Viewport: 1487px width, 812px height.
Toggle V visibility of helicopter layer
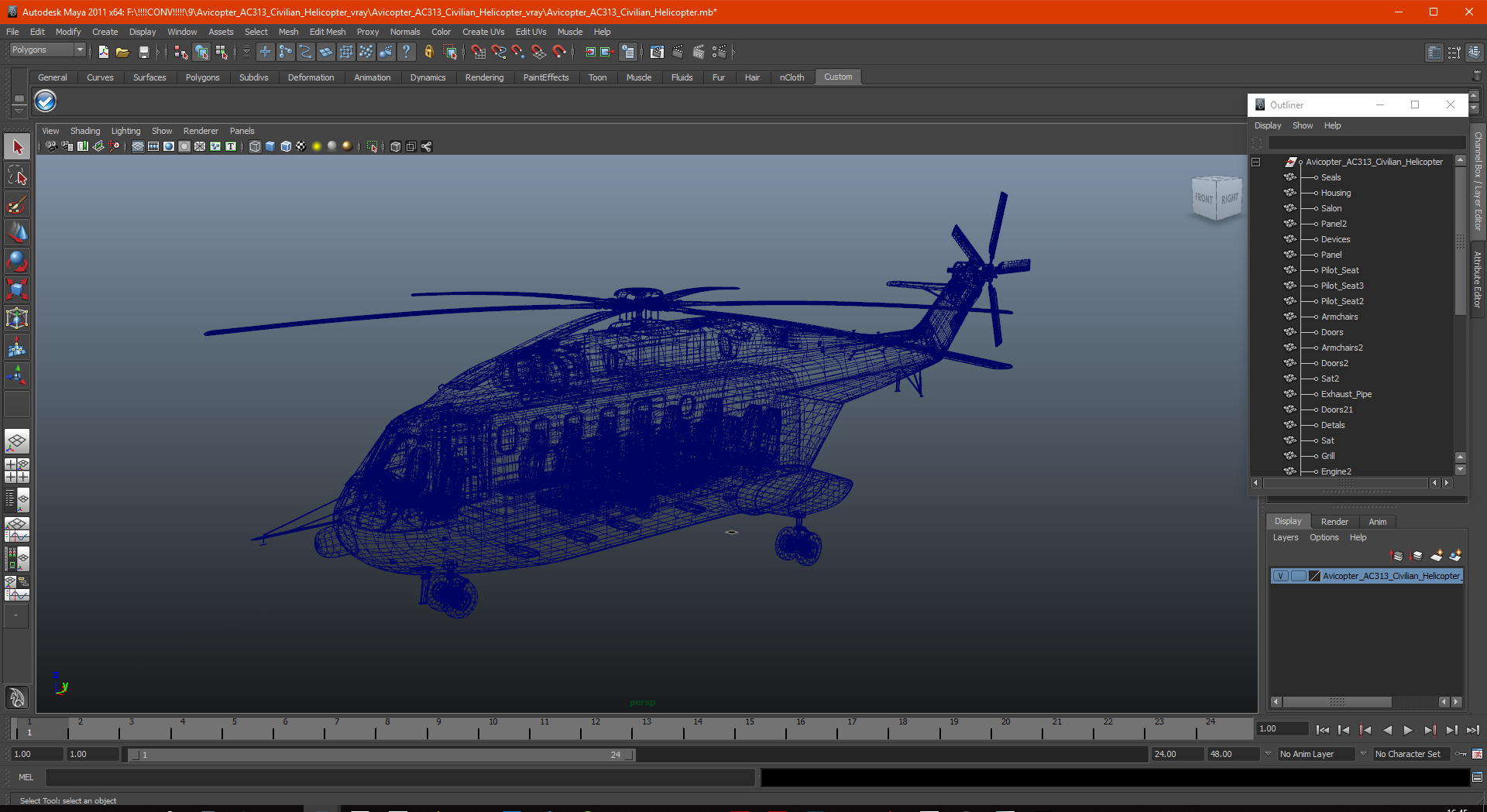pos(1281,576)
